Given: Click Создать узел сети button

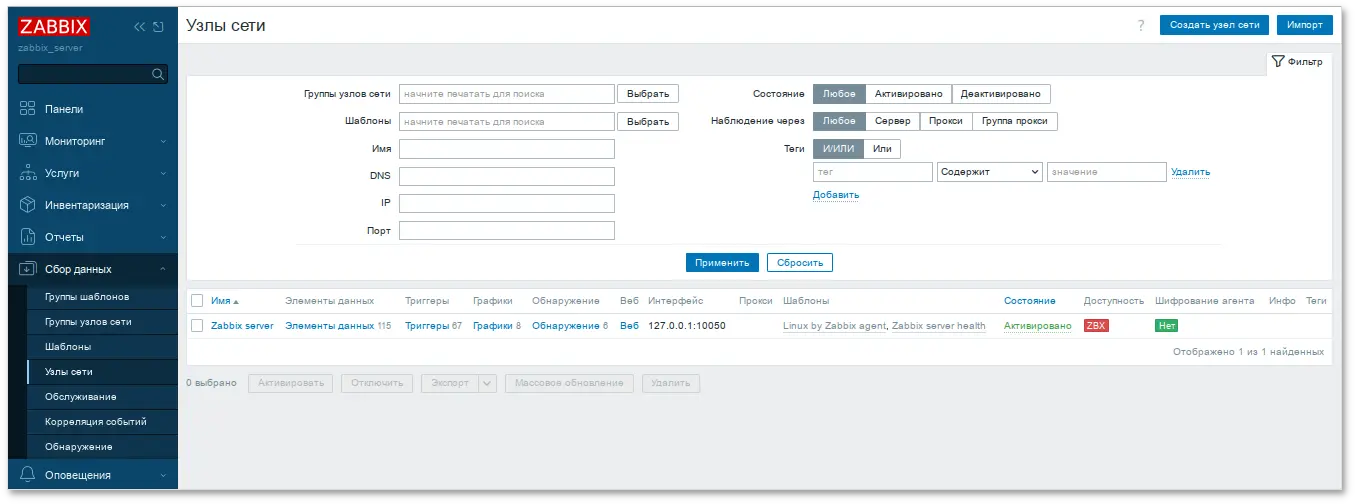Looking at the screenshot, I should click(1214, 25).
